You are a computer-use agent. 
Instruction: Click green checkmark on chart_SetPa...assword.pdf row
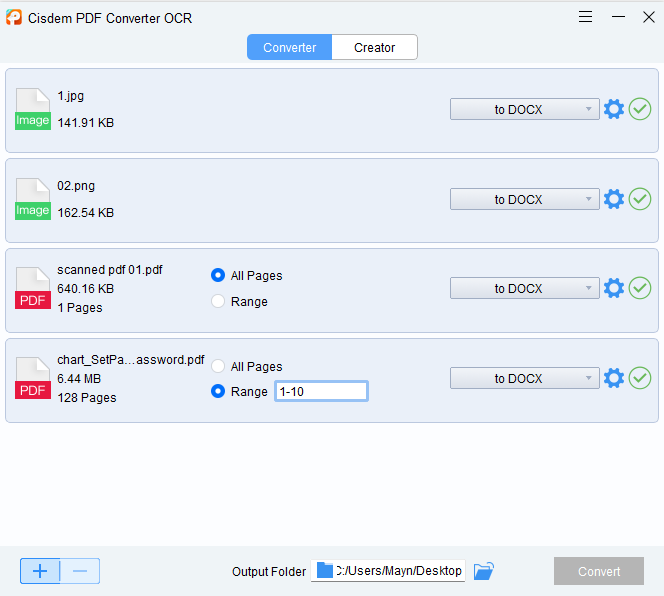(640, 378)
